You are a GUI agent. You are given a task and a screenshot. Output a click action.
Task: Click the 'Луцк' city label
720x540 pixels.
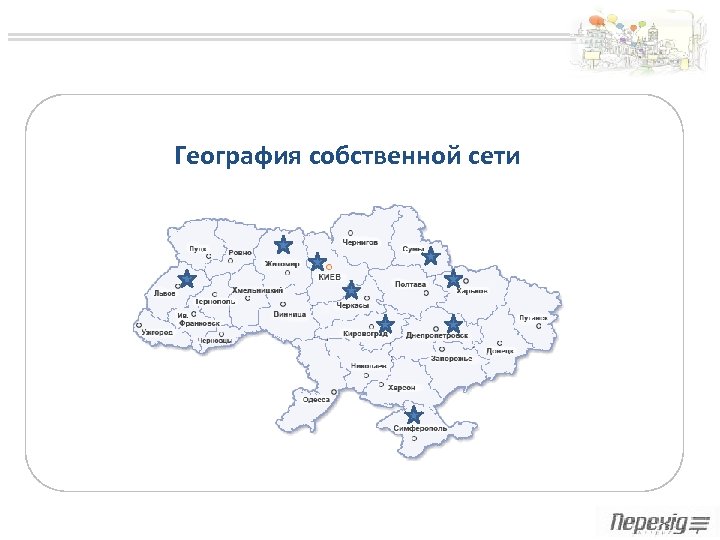pos(198,249)
